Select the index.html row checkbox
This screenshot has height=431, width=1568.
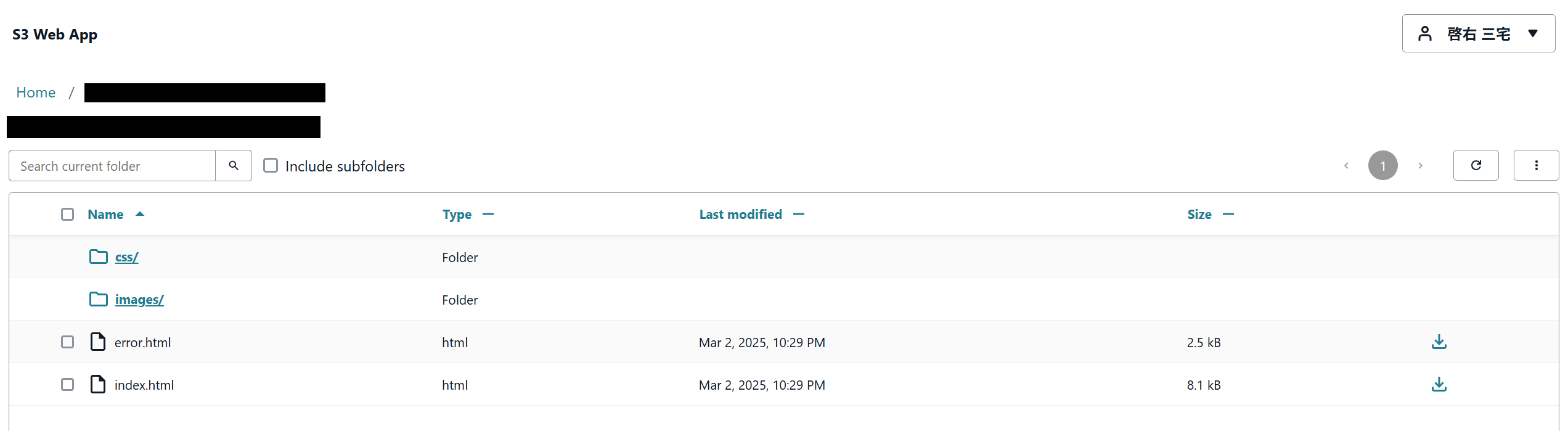click(x=67, y=384)
